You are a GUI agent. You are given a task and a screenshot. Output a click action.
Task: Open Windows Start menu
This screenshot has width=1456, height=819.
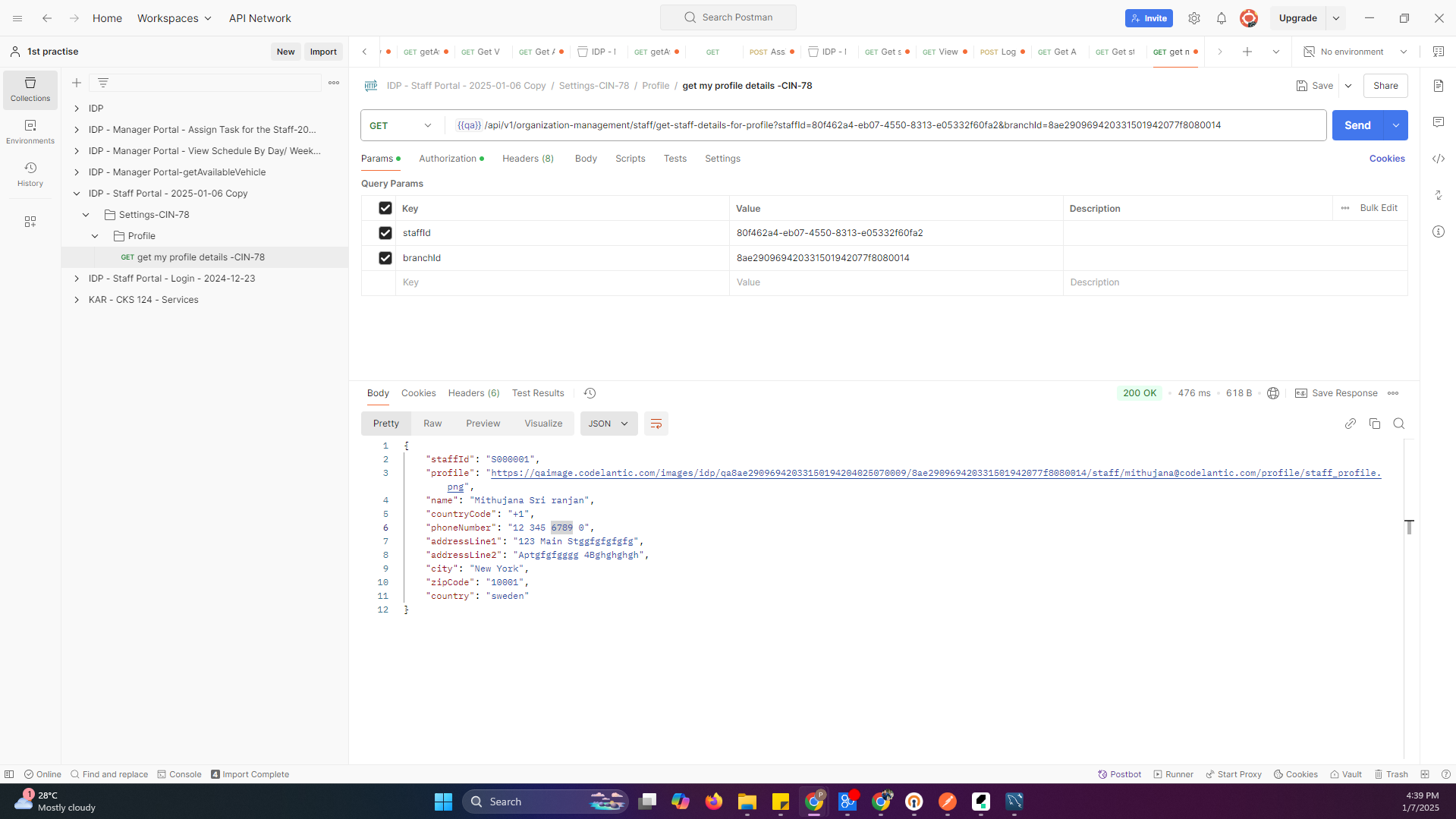tap(444, 802)
